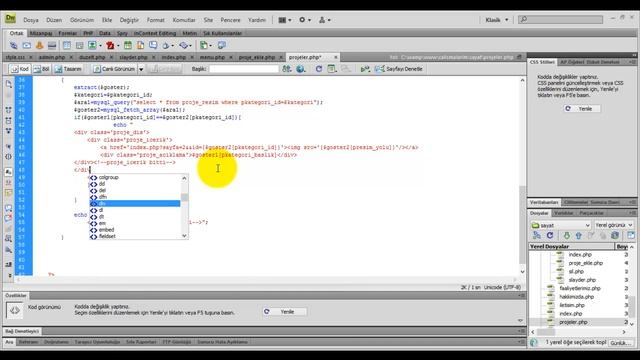Viewport: 640px width, 360px height.
Task: Get files with the green down arrow
Action: 567,236
